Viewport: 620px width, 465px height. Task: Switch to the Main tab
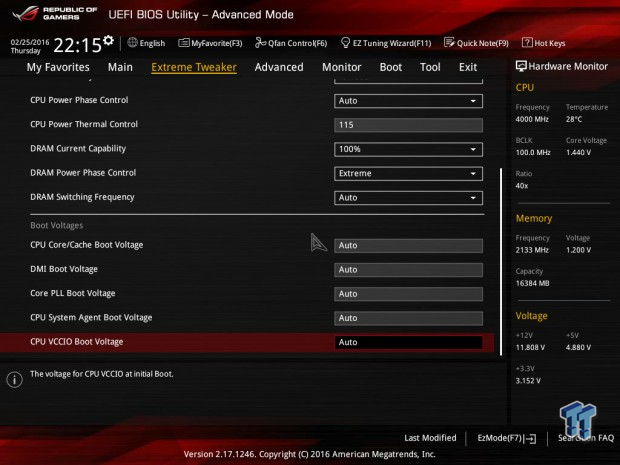[x=120, y=67]
